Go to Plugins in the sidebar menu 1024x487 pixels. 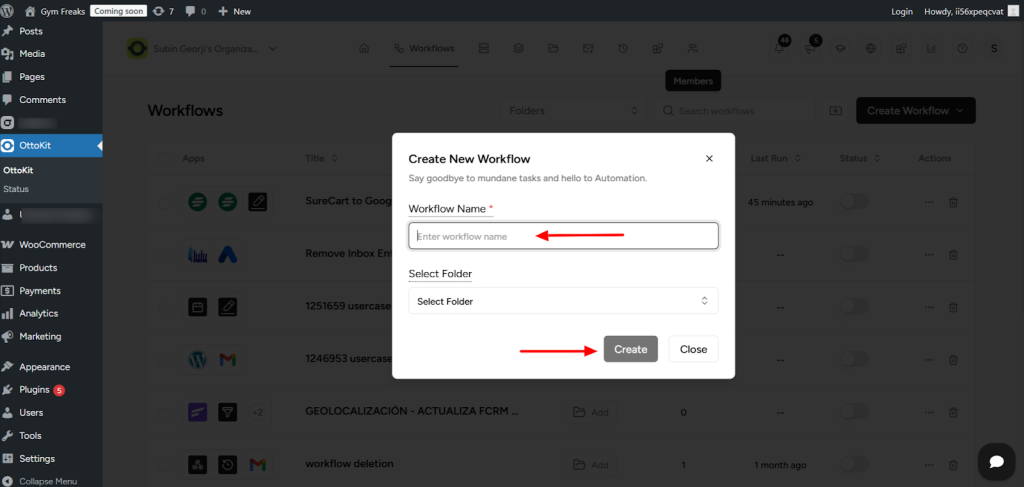click(x=34, y=390)
